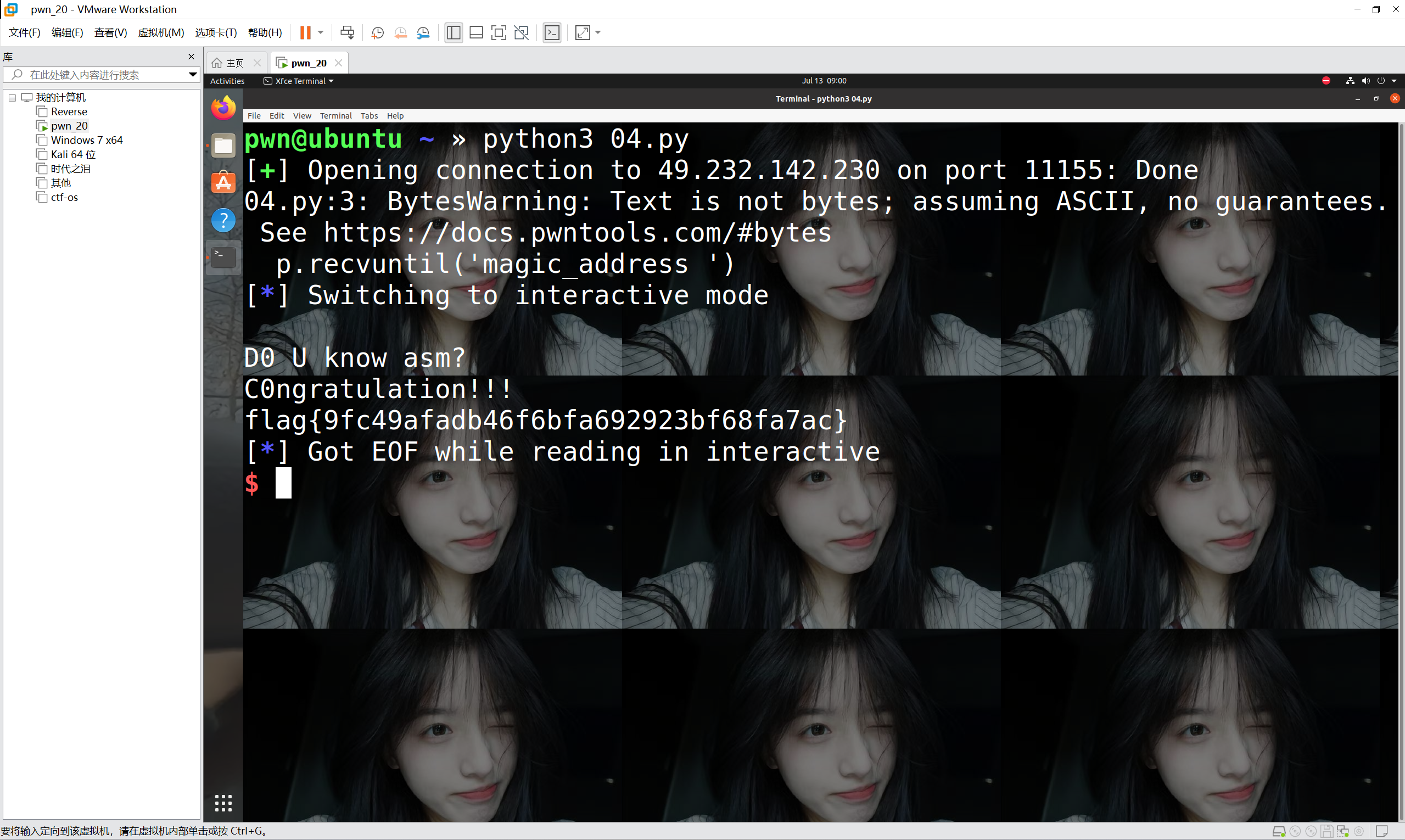Screen dimensions: 1405x840
Task: Toggle the console view button
Action: 552,33
